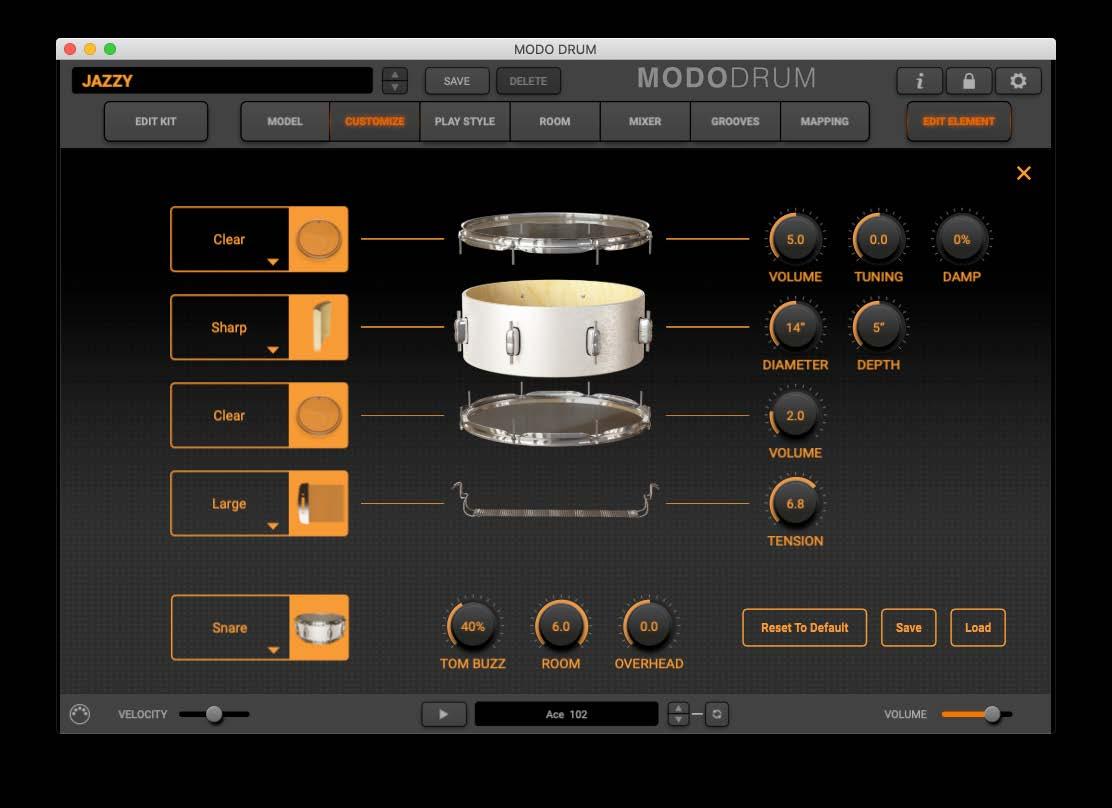Open settings gear icon
The height and width of the screenshot is (808, 1112).
click(x=1018, y=81)
